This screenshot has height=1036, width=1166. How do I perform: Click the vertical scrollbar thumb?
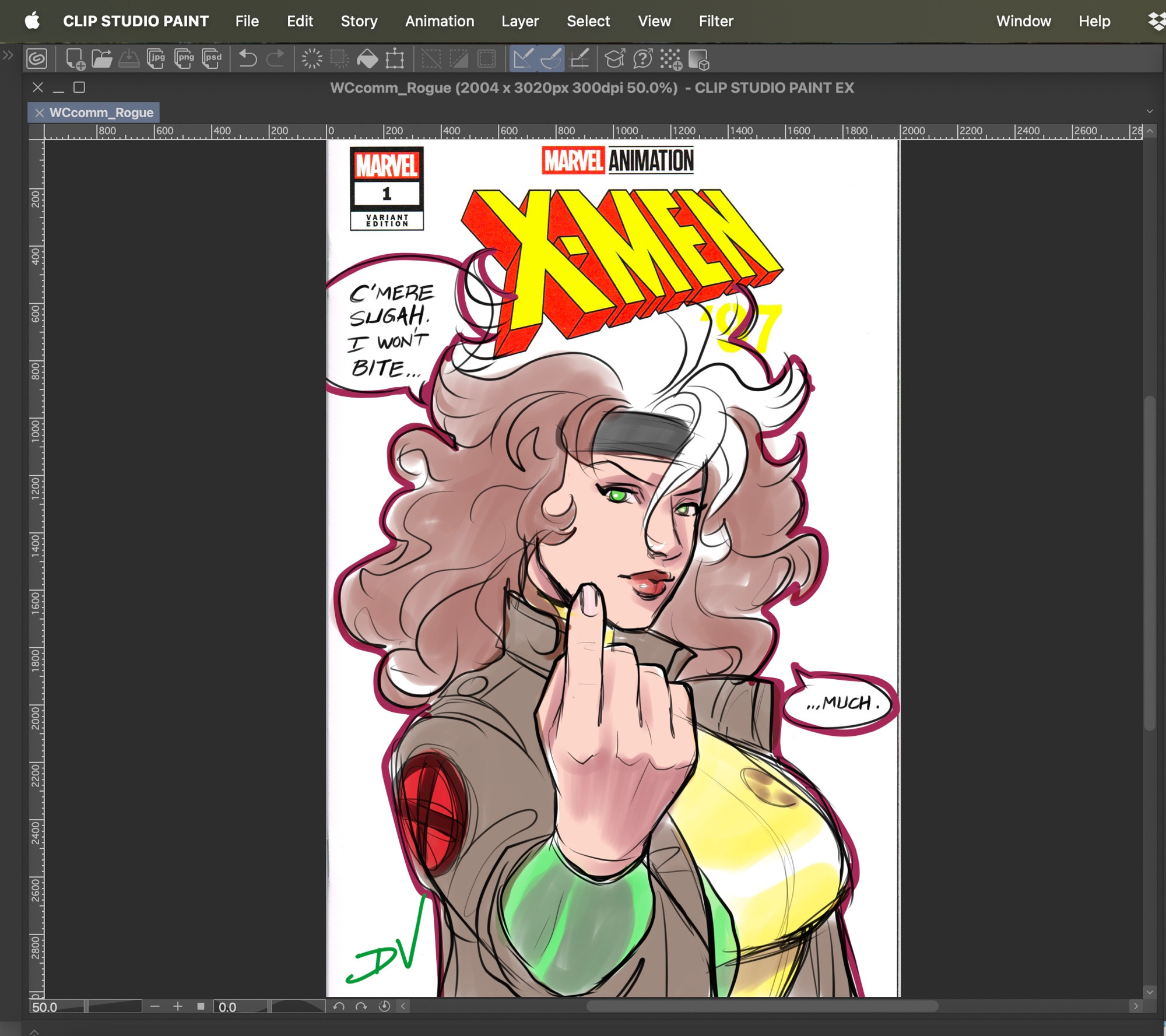pos(1150,563)
